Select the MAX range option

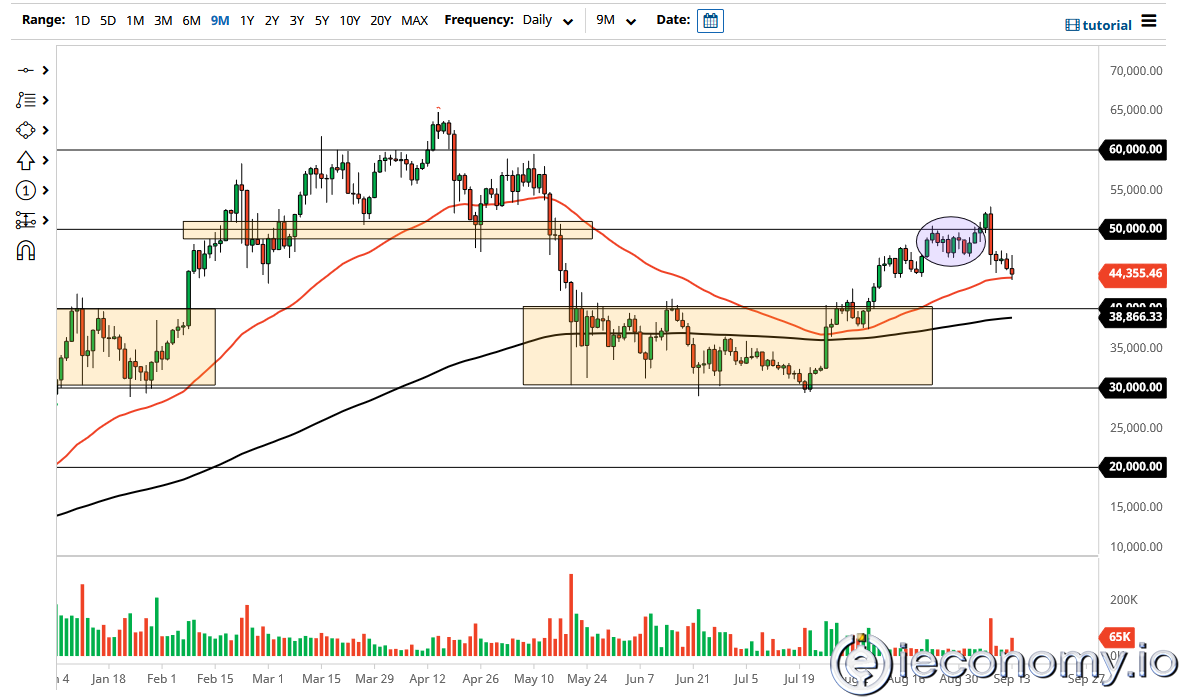point(414,20)
